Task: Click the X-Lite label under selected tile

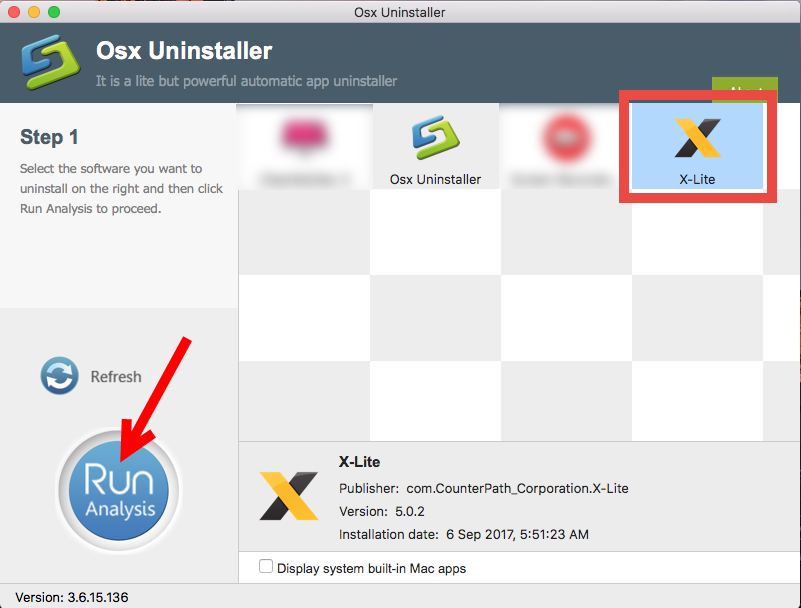Action: 697,179
